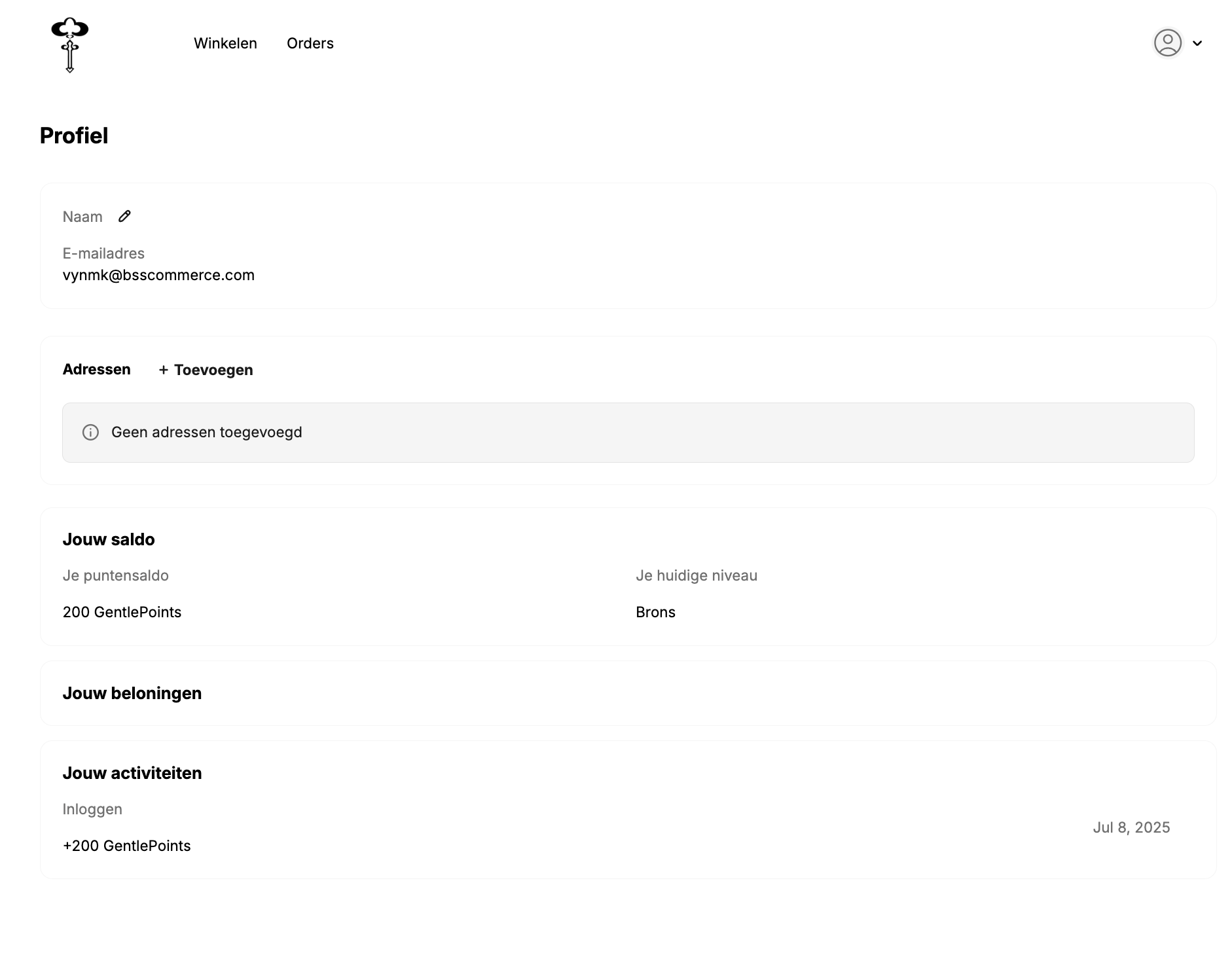The width and height of the screenshot is (1232, 957).
Task: Open the account avatar icon
Action: [1167, 43]
